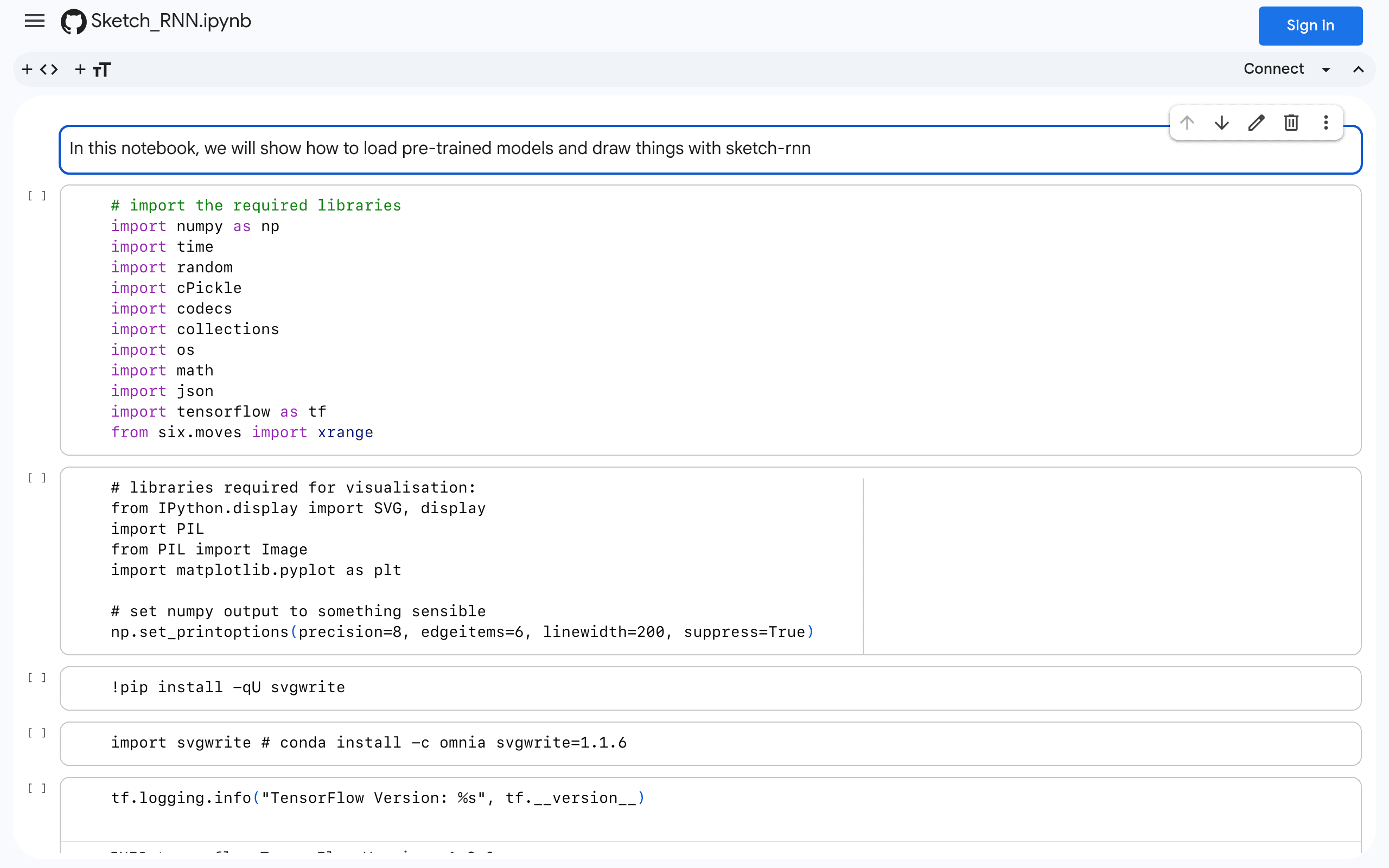This screenshot has width=1389, height=868.
Task: Click the '!pip install -qU svgwrite' code
Action: coord(228,687)
